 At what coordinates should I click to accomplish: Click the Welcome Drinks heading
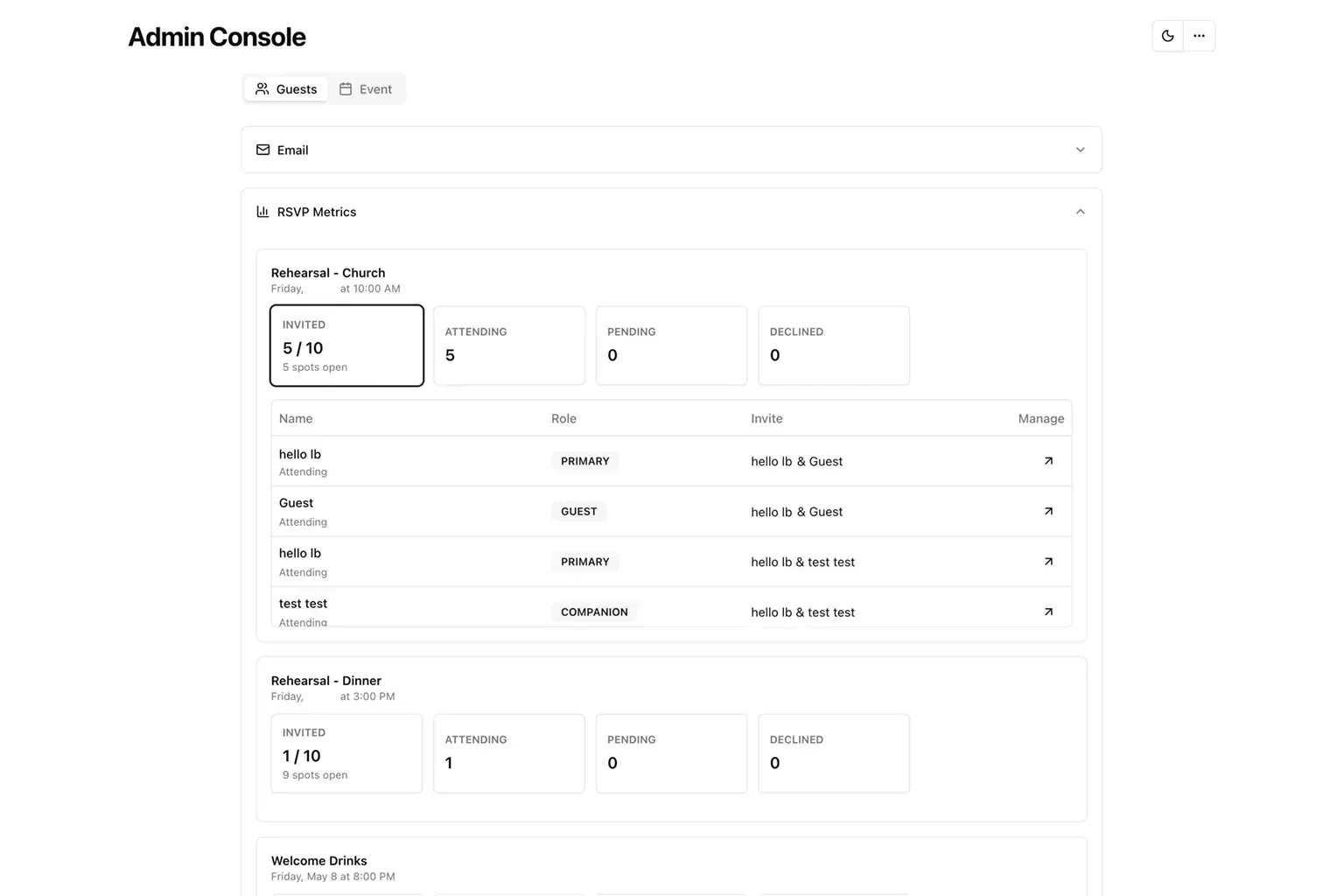click(x=319, y=861)
